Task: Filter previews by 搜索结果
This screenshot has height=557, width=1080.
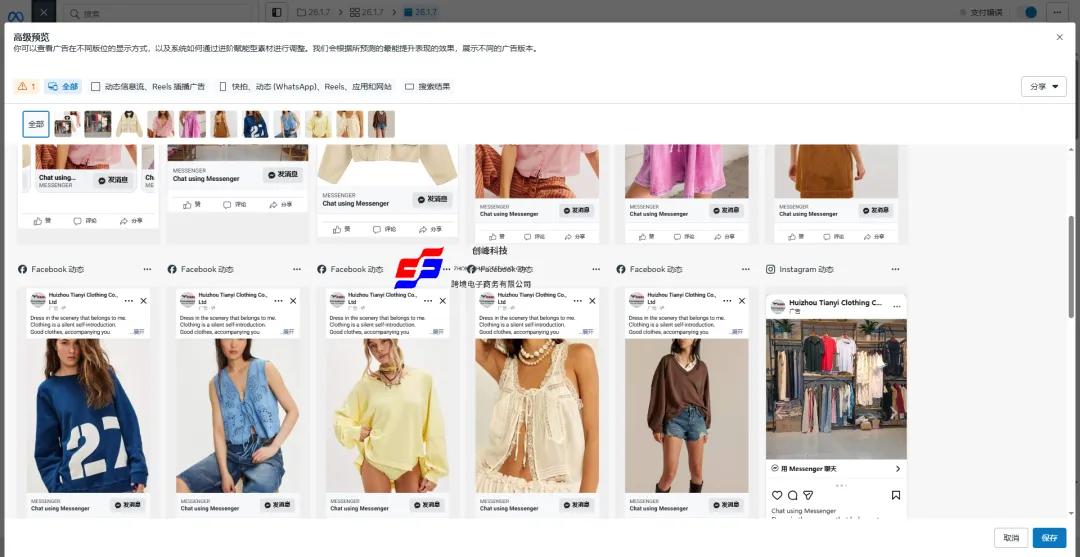Action: click(x=428, y=87)
